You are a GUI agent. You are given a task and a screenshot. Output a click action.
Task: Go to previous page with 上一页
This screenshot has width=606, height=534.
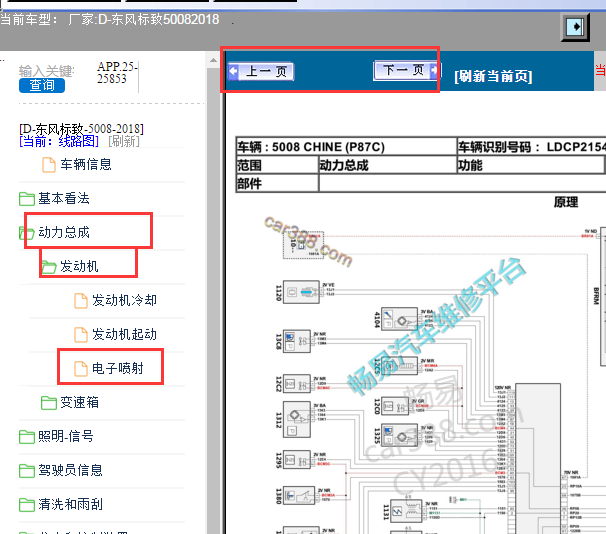pos(261,71)
